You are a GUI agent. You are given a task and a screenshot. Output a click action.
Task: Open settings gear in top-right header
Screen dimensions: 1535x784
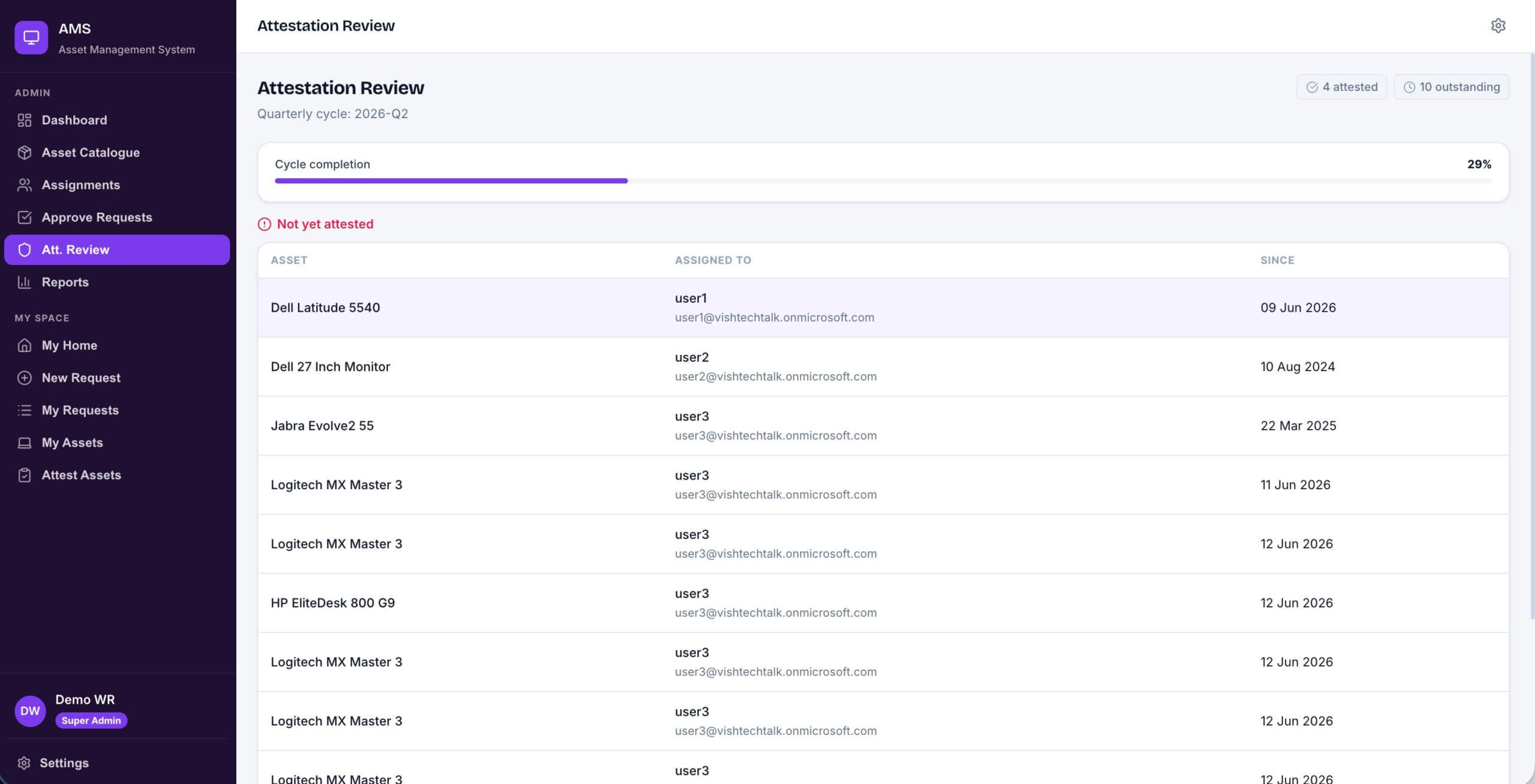coord(1498,25)
